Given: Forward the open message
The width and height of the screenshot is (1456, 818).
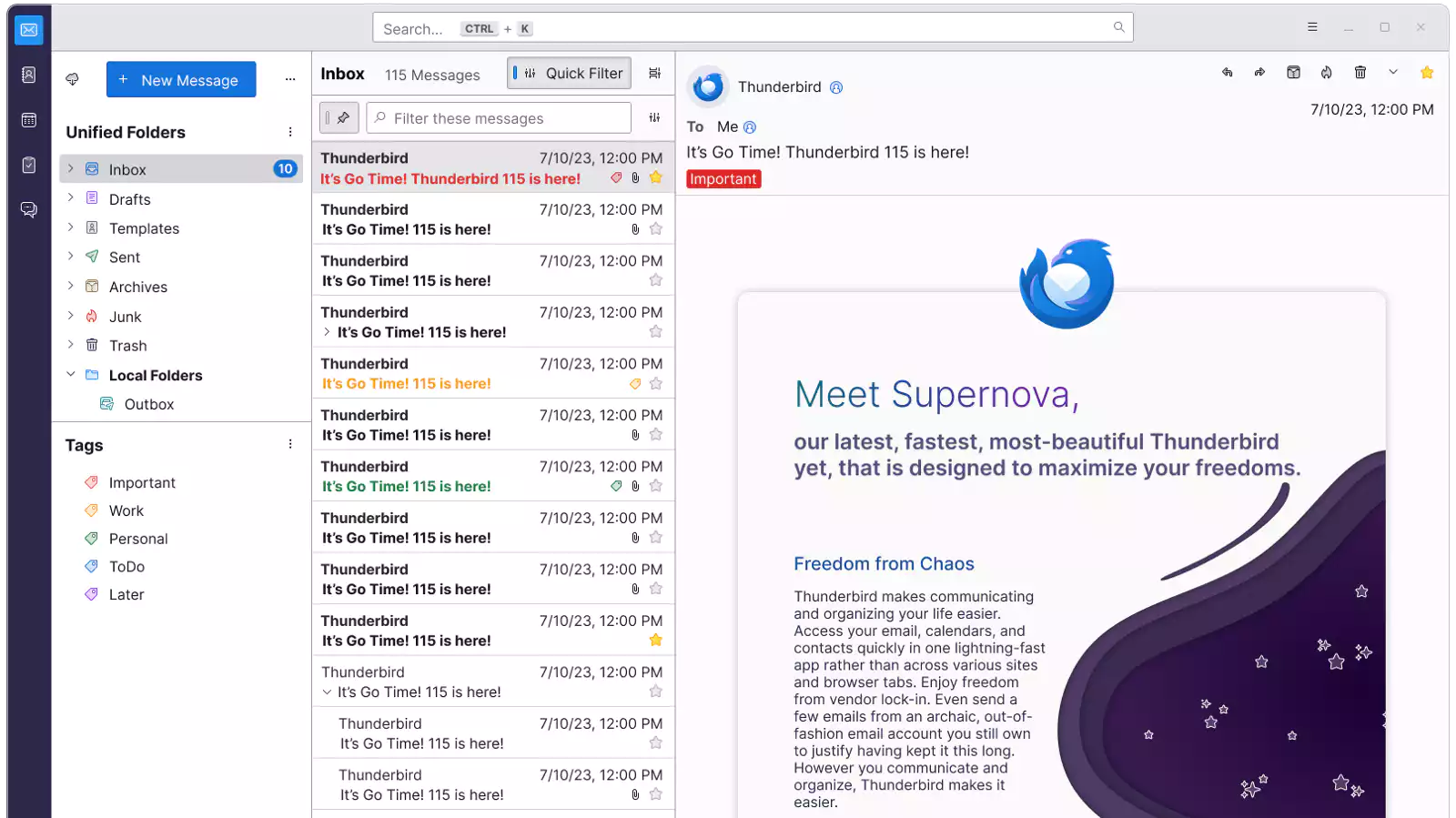Looking at the screenshot, I should click(1260, 73).
